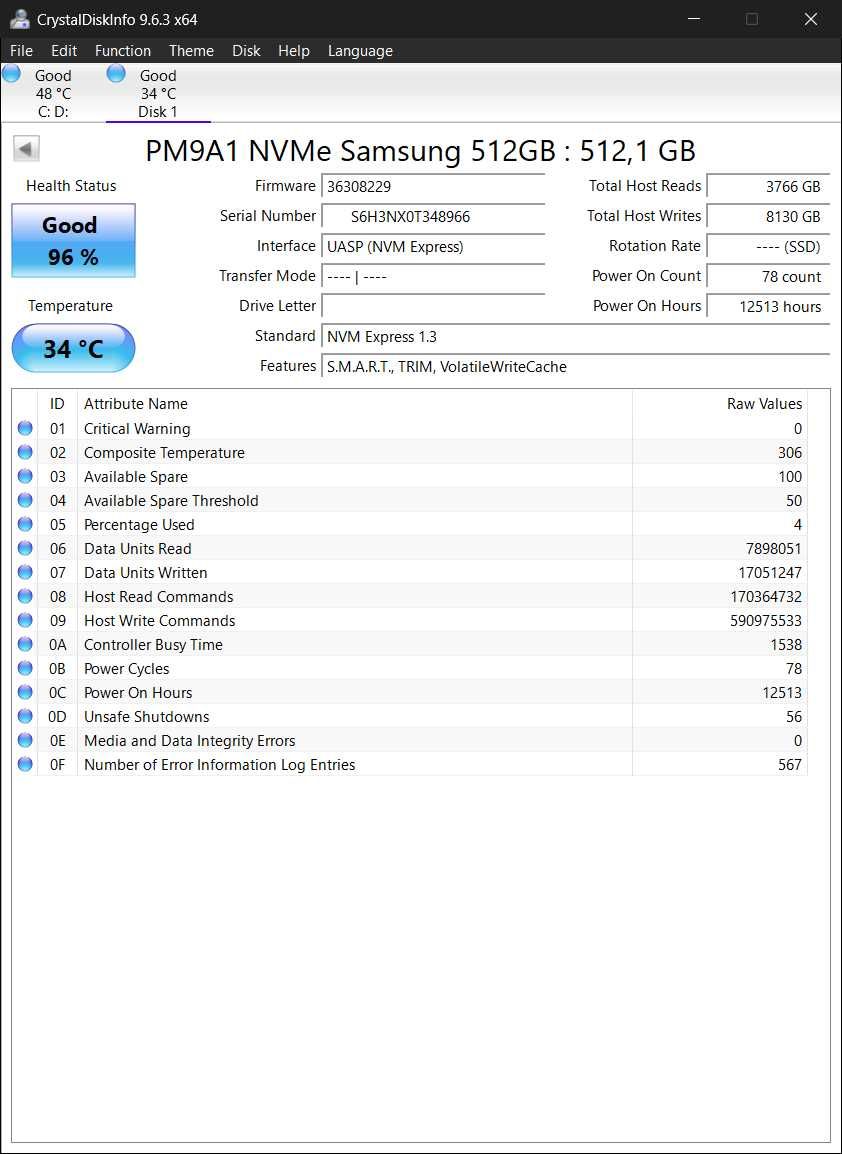Image resolution: width=842 pixels, height=1154 pixels.
Task: Click the Health Status label
Action: [x=71, y=185]
